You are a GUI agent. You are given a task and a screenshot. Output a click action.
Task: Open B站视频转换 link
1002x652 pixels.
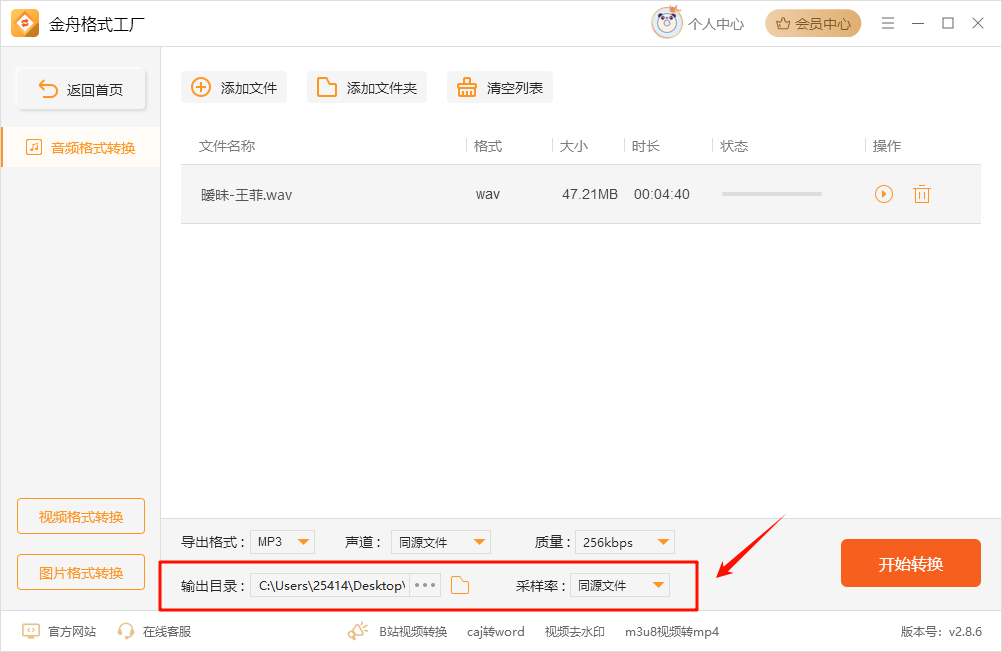(x=413, y=632)
